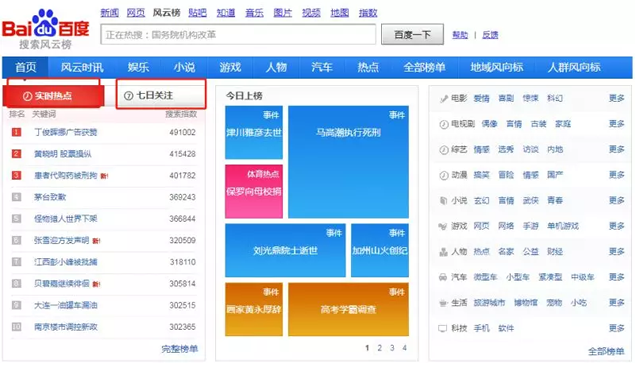Click the monitor icon beside 科技
The height and width of the screenshot is (368, 640).
[443, 328]
